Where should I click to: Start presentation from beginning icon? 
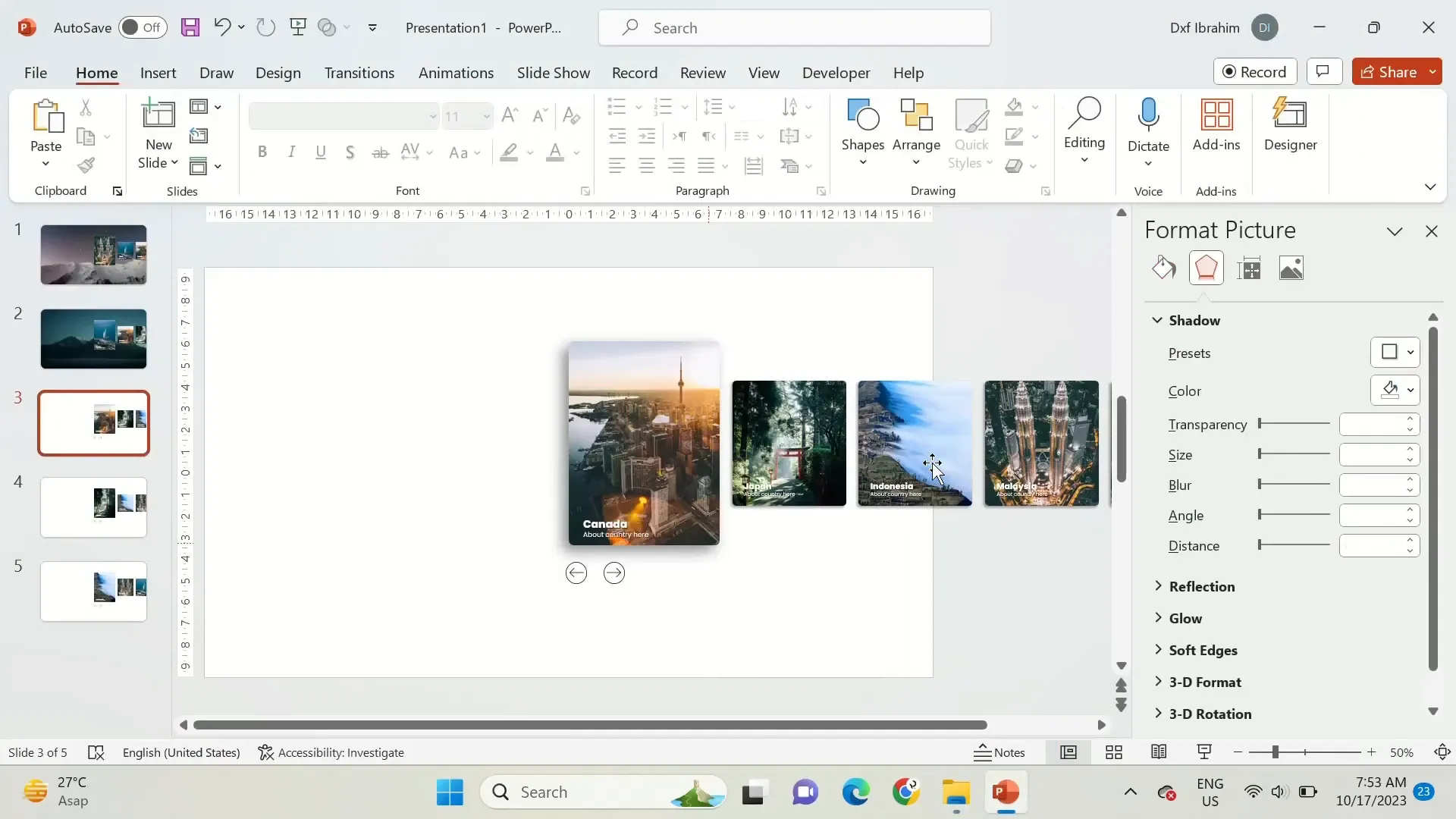tap(298, 28)
